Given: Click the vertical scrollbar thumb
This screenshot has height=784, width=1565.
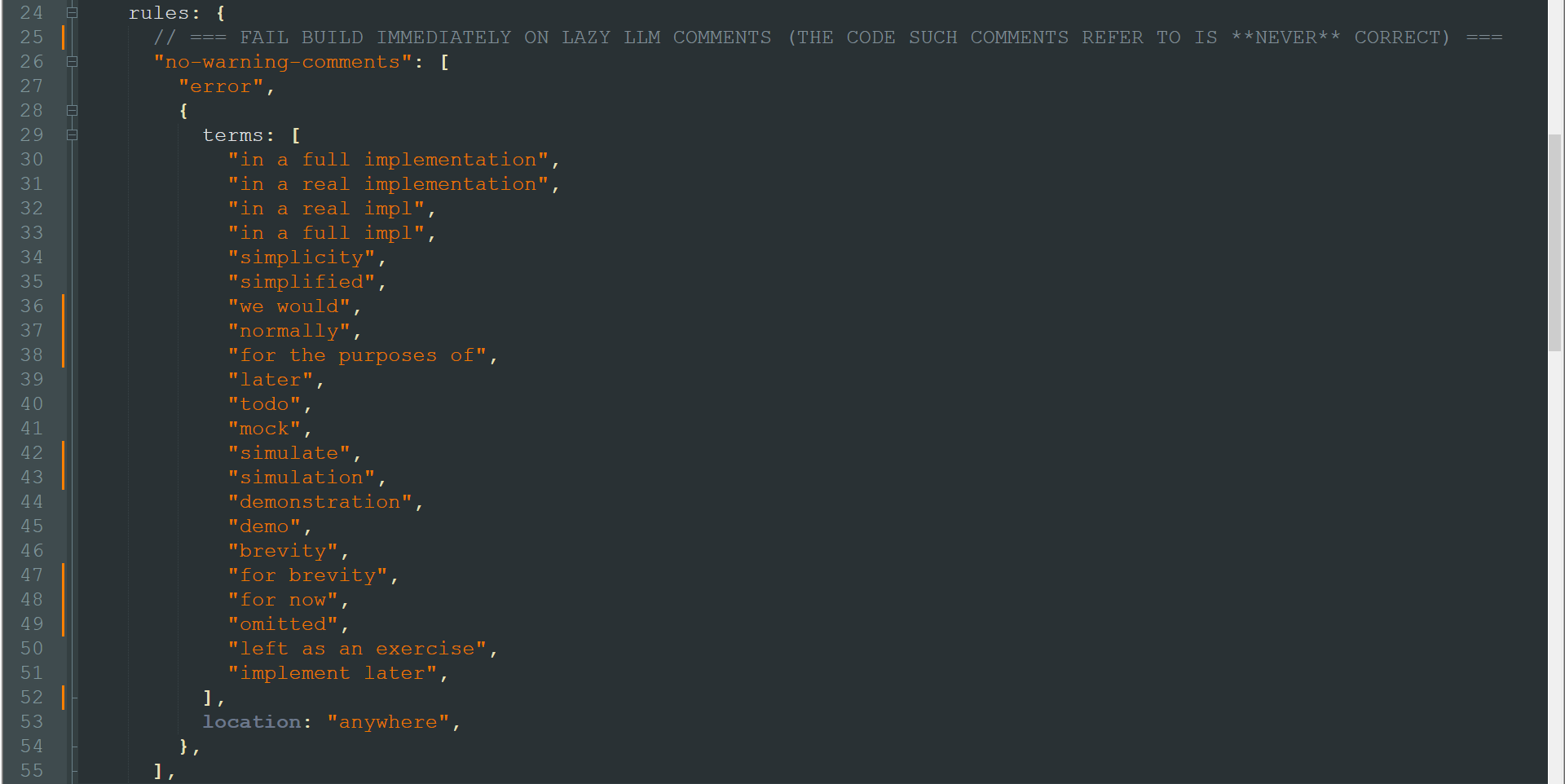Looking at the screenshot, I should tap(1555, 243).
